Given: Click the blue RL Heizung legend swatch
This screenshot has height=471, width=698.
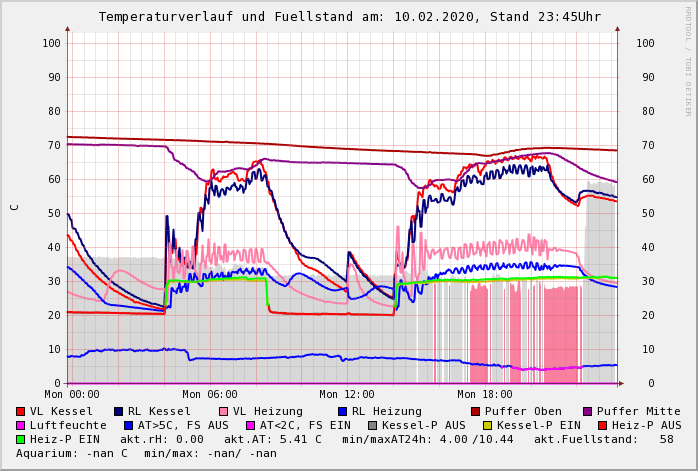Looking at the screenshot, I should [343, 411].
